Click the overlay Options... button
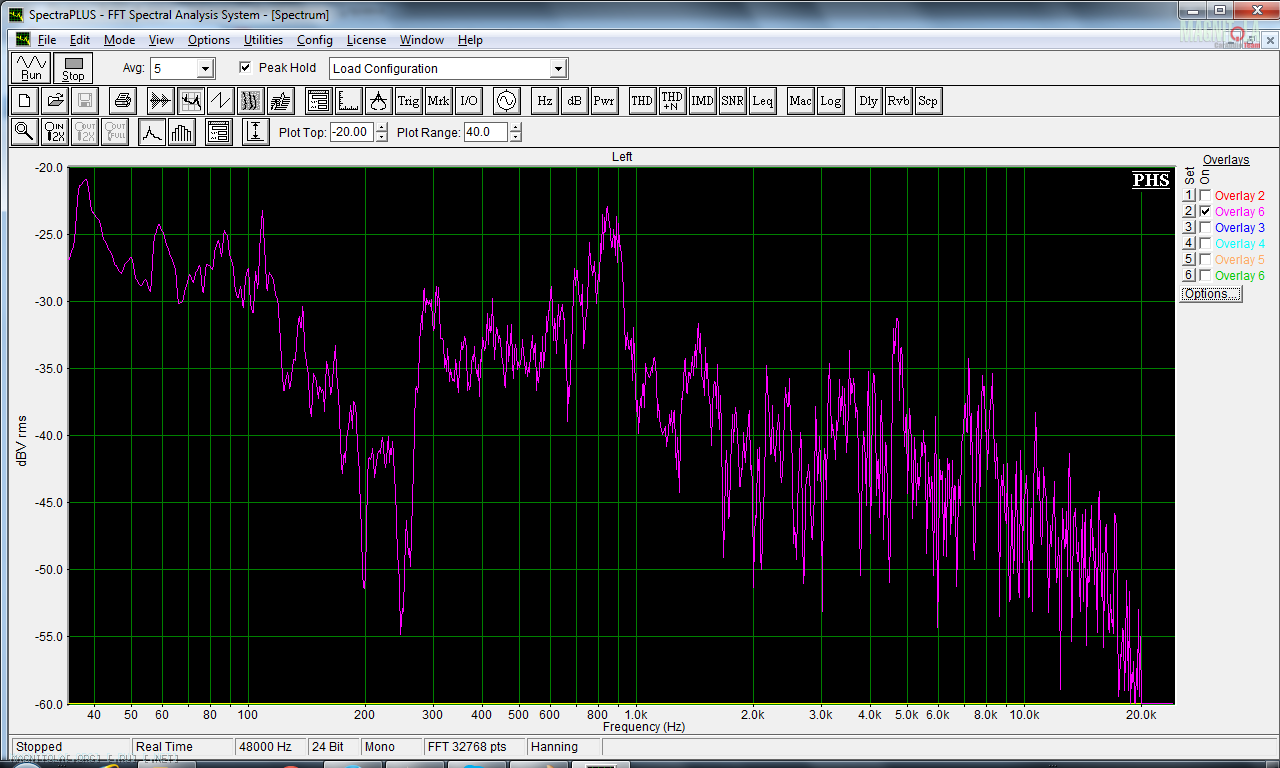Screen dimensions: 1280x768 pyautogui.click(x=1210, y=294)
